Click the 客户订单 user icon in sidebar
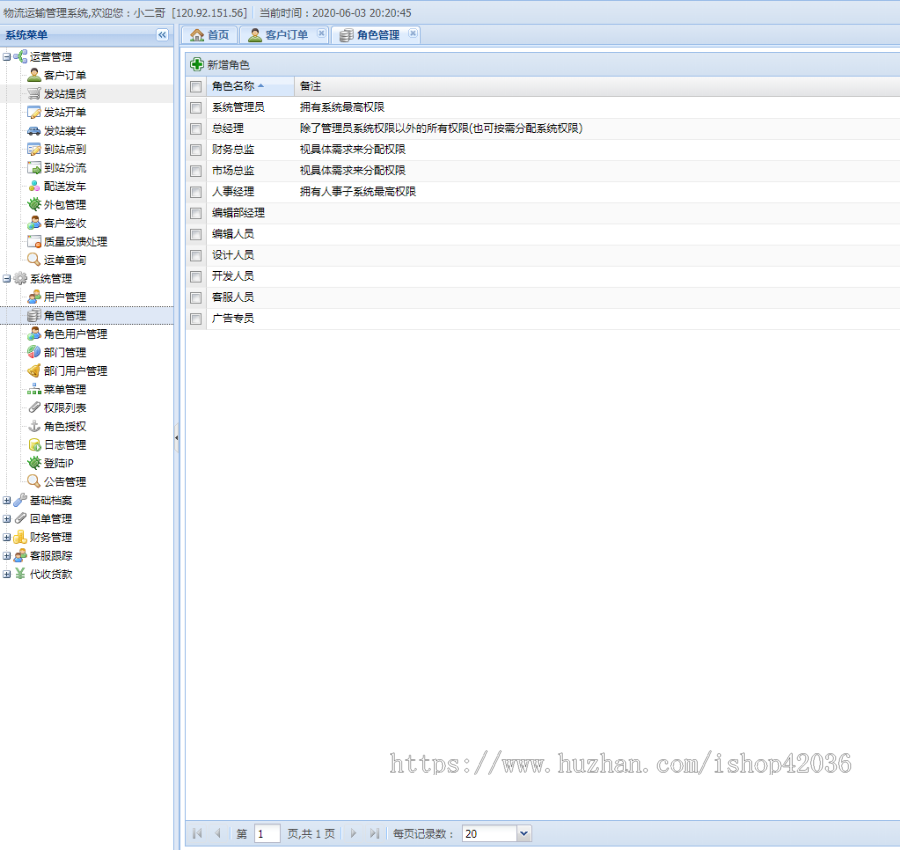Screen dimensions: 900x850 [34, 75]
